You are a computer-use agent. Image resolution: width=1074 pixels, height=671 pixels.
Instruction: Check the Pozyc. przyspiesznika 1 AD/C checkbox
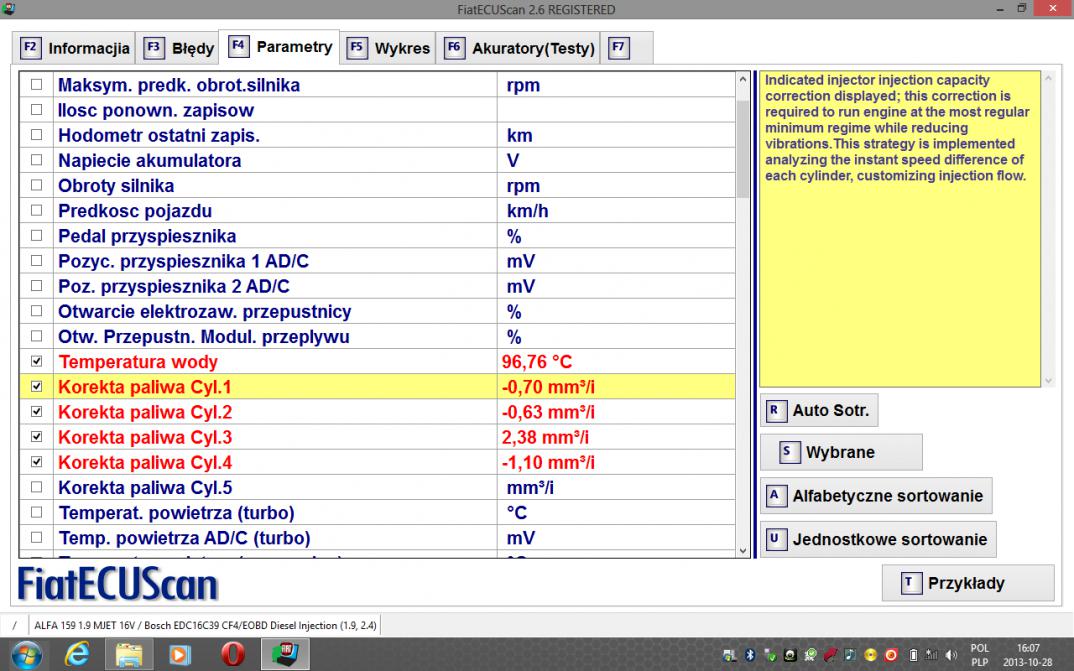coord(36,261)
